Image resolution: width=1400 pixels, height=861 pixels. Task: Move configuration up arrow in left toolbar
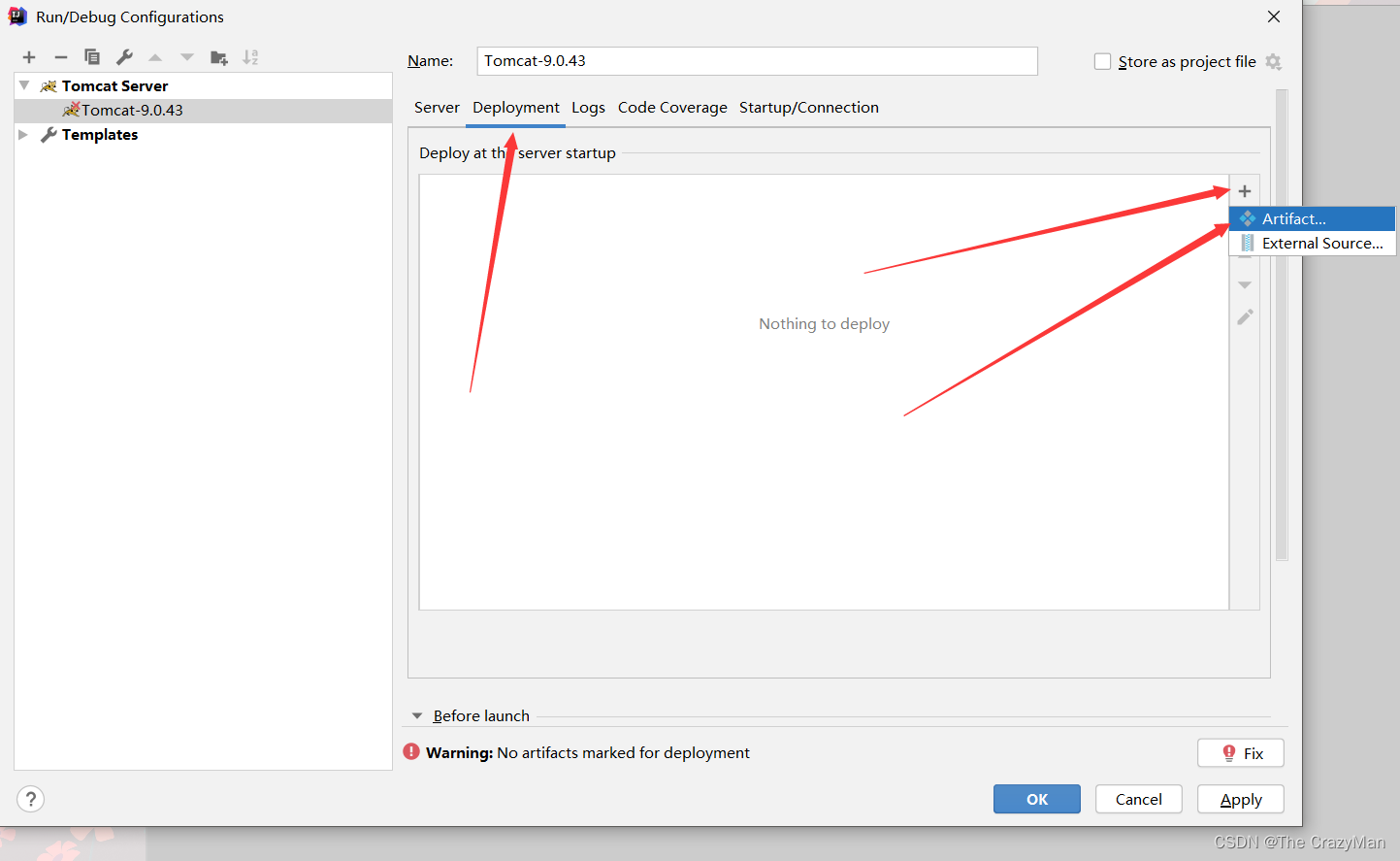tap(155, 57)
